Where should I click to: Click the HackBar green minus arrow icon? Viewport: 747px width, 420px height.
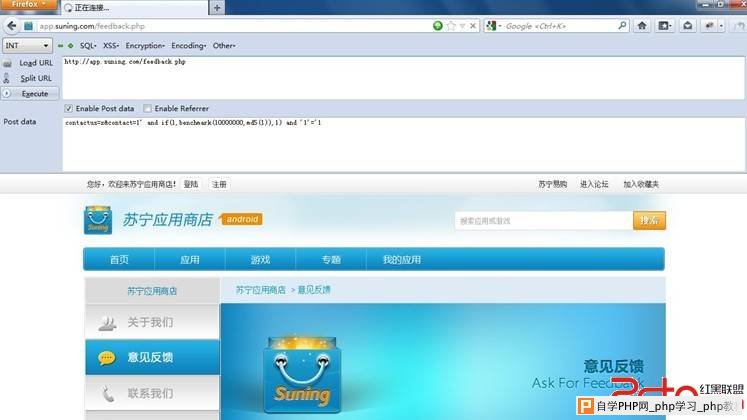(x=61, y=46)
